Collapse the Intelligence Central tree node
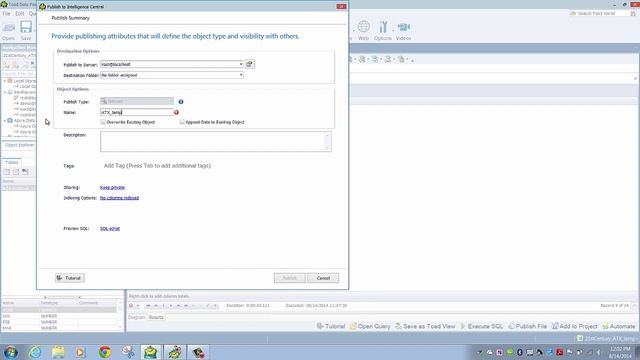Image resolution: width=640 pixels, height=360 pixels. 5,92
